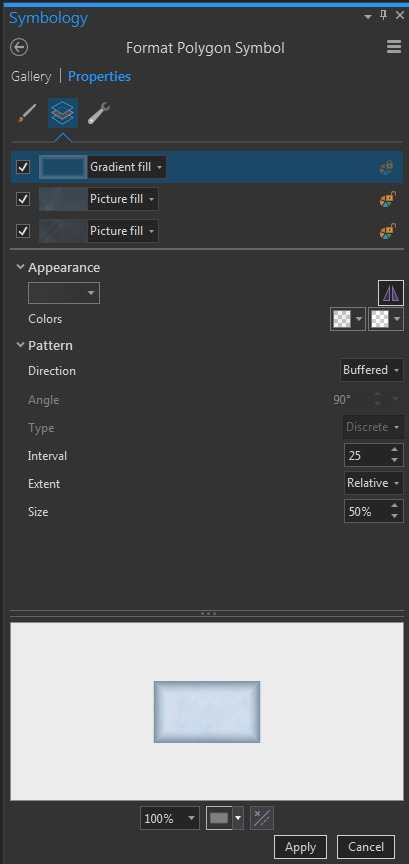The height and width of the screenshot is (864, 409).
Task: Open the Gradient fill type dropdown
Action: click(127, 167)
